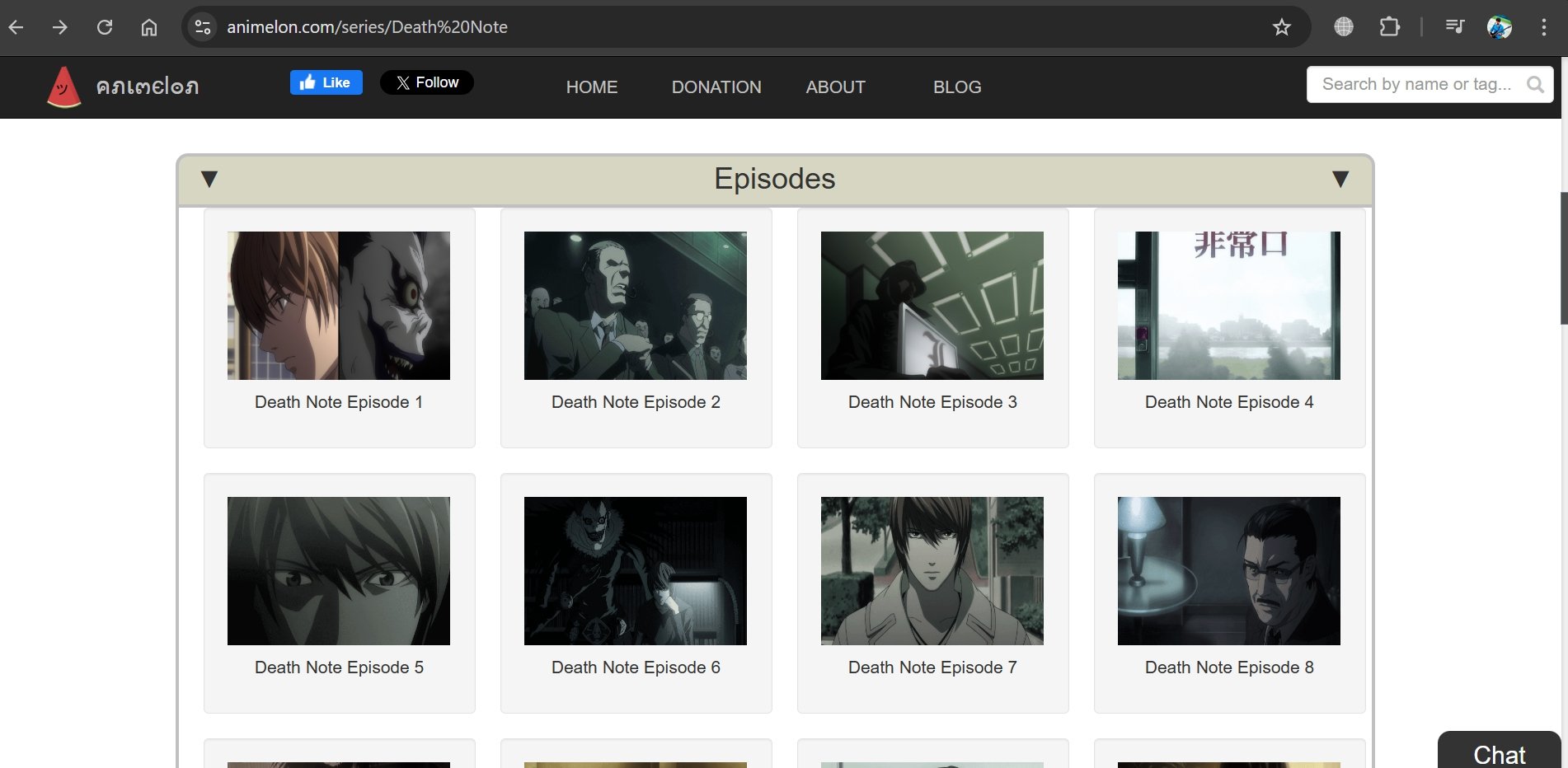Click the X Follow button
This screenshot has width=1568, height=768.
427,82
